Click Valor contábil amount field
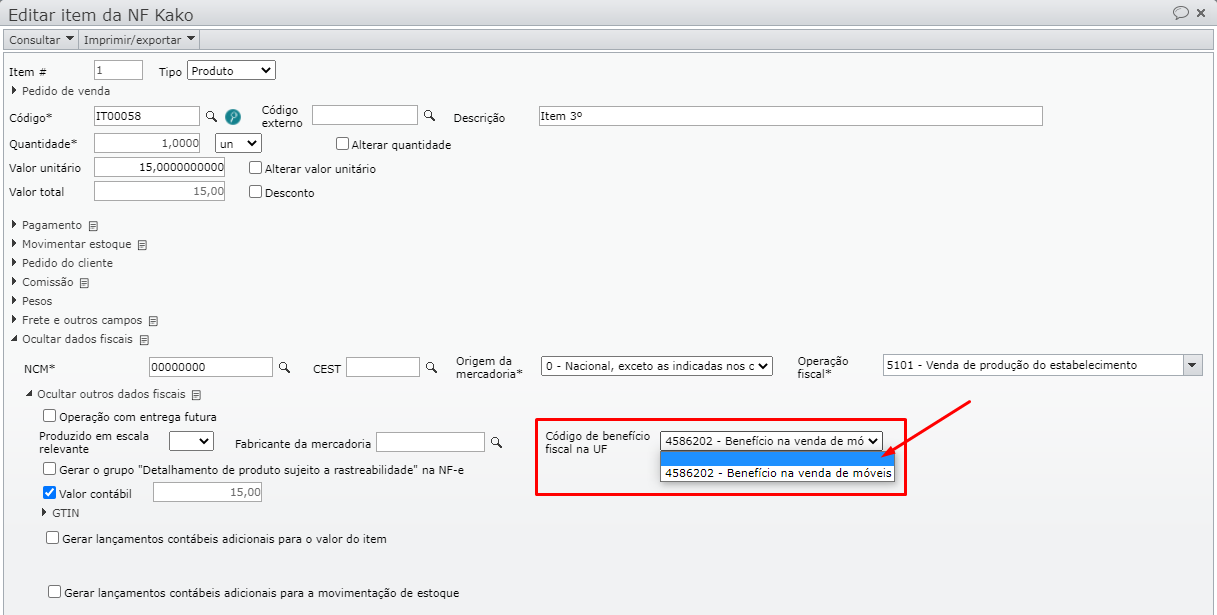Image resolution: width=1217 pixels, height=615 pixels. click(x=207, y=492)
